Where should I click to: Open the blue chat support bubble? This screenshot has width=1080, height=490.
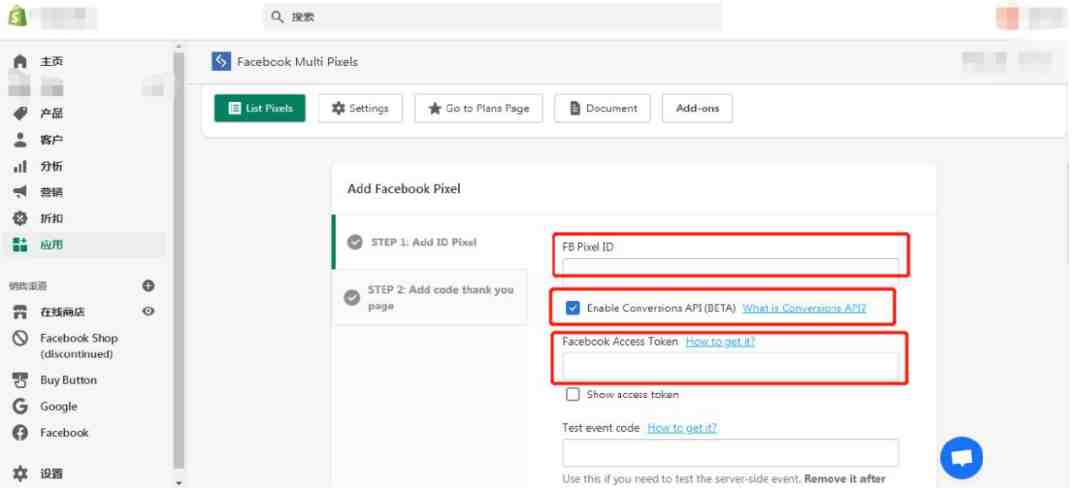(x=962, y=458)
